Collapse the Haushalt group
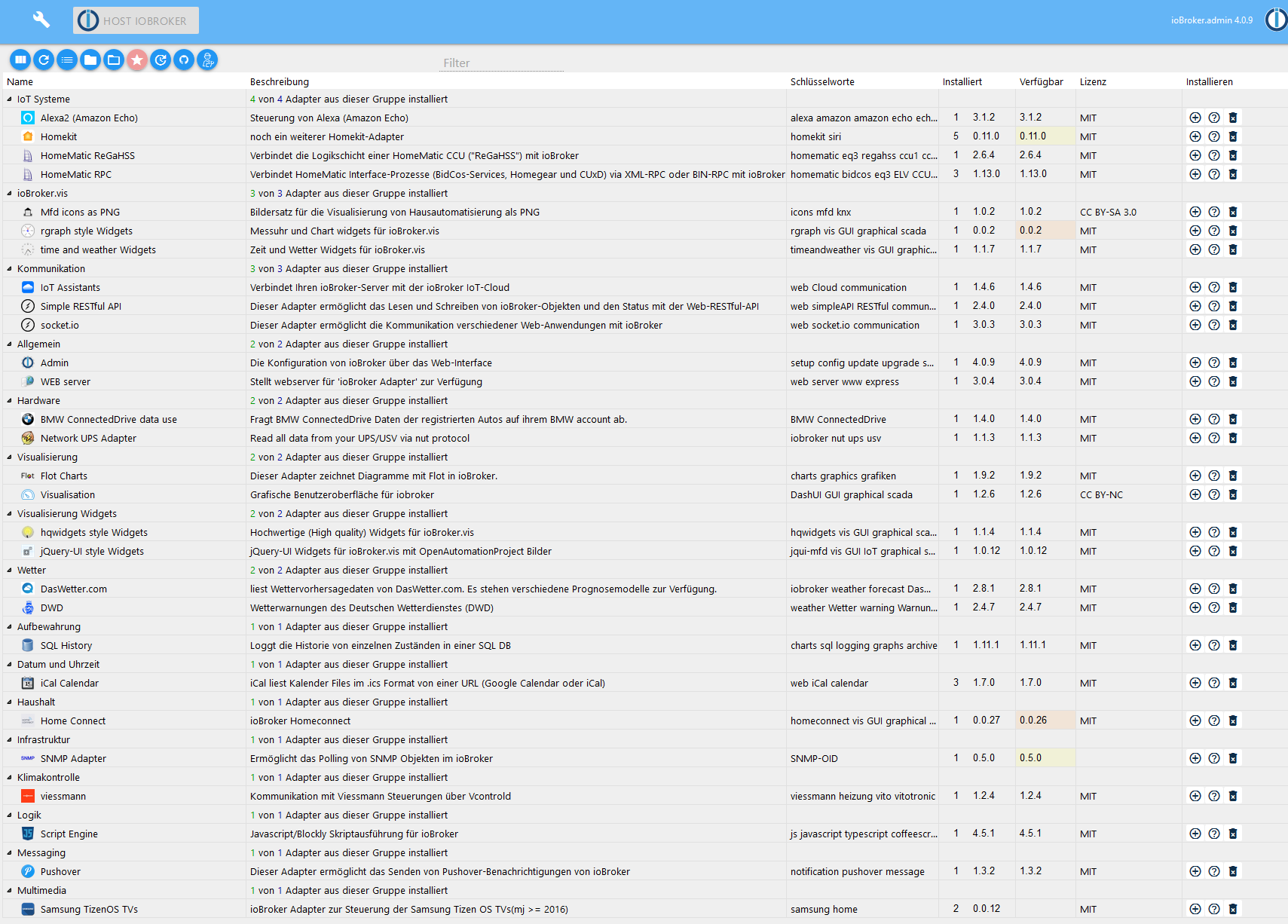 (x=10, y=702)
